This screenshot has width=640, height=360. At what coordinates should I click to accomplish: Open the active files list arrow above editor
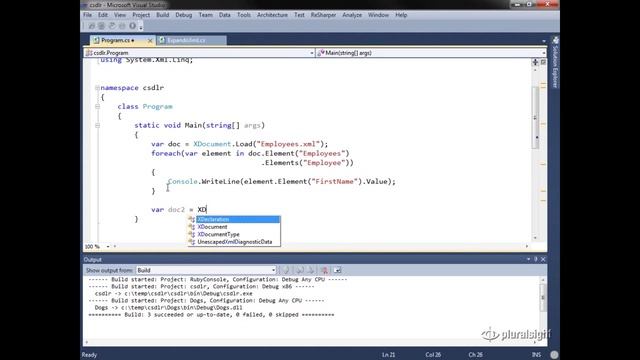pyautogui.click(x=543, y=41)
